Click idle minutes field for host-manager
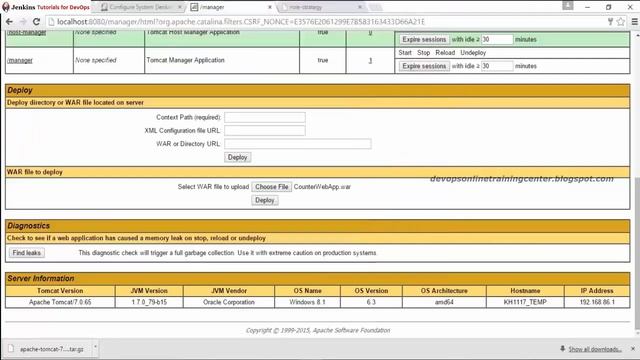Image resolution: width=640 pixels, height=360 pixels. pyautogui.click(x=497, y=40)
